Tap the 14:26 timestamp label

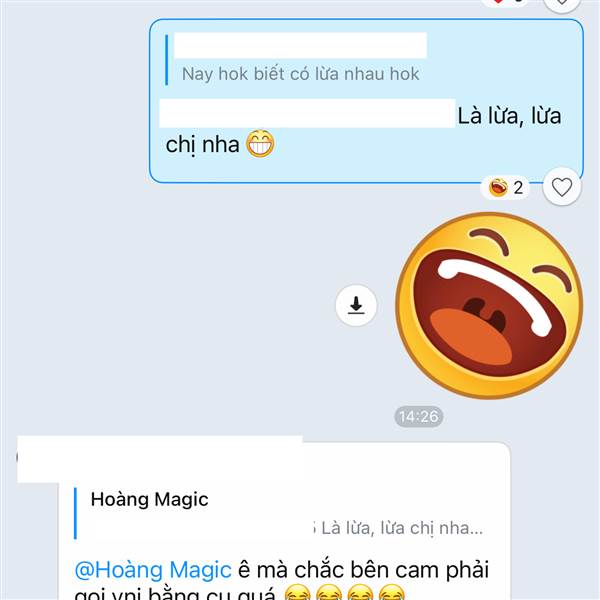coord(419,416)
